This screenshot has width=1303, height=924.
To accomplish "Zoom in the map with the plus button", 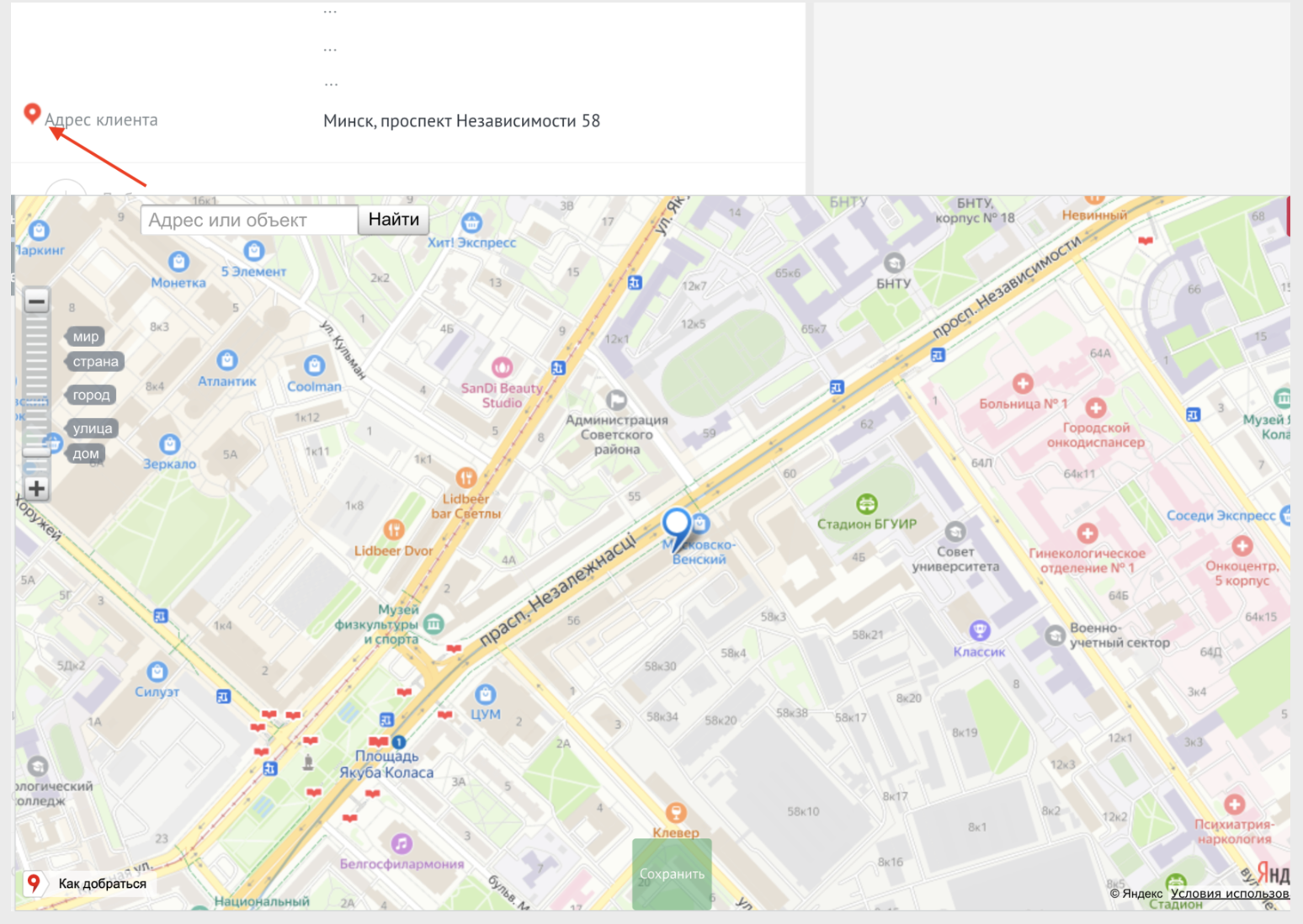I will 36,488.
